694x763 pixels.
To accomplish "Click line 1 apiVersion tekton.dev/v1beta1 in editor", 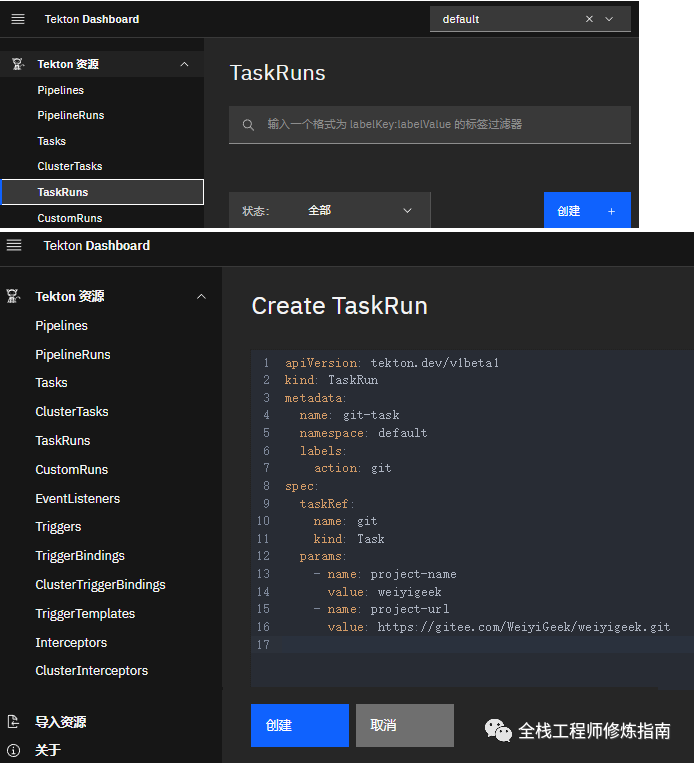I will tap(392, 363).
